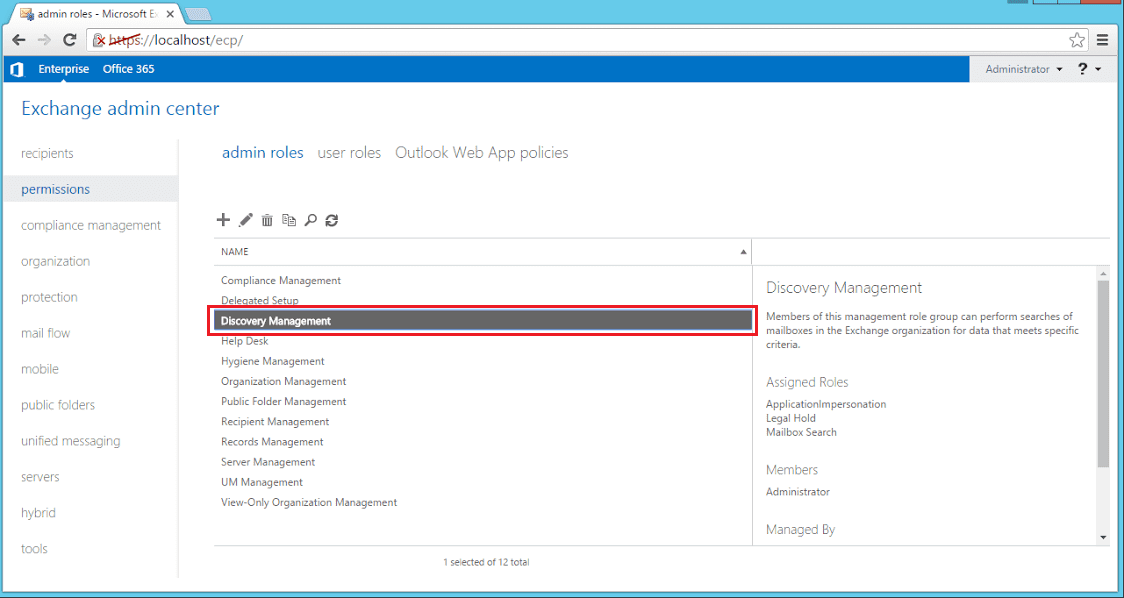
Task: Open the browser hamburger menu
Action: [x=1101, y=40]
